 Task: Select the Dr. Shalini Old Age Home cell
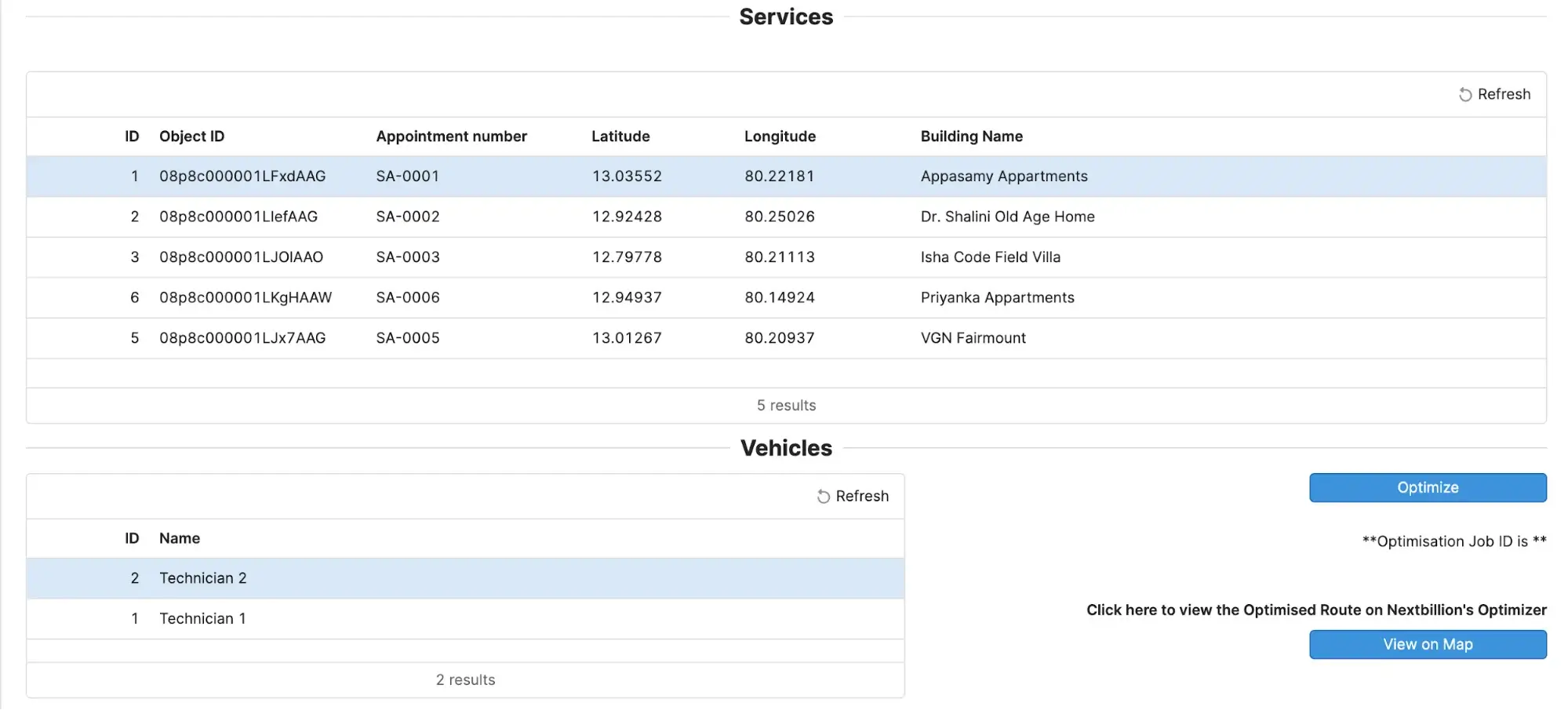point(1007,217)
